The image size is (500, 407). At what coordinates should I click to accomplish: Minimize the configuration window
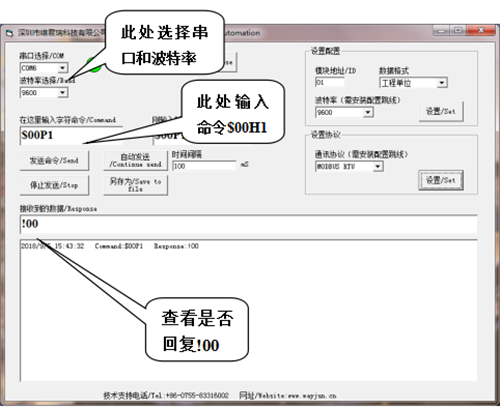pyautogui.click(x=442, y=31)
